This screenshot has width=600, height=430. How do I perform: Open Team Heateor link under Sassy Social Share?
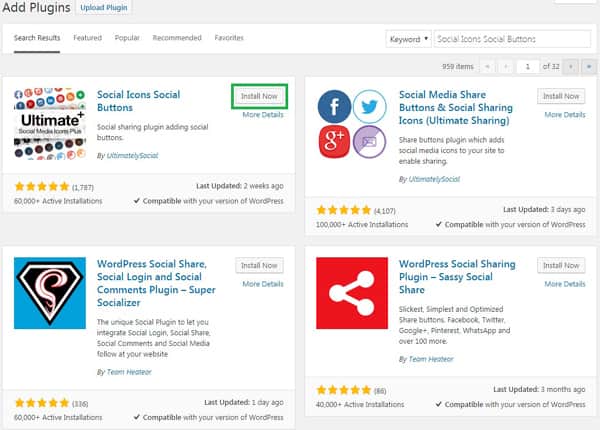point(431,359)
